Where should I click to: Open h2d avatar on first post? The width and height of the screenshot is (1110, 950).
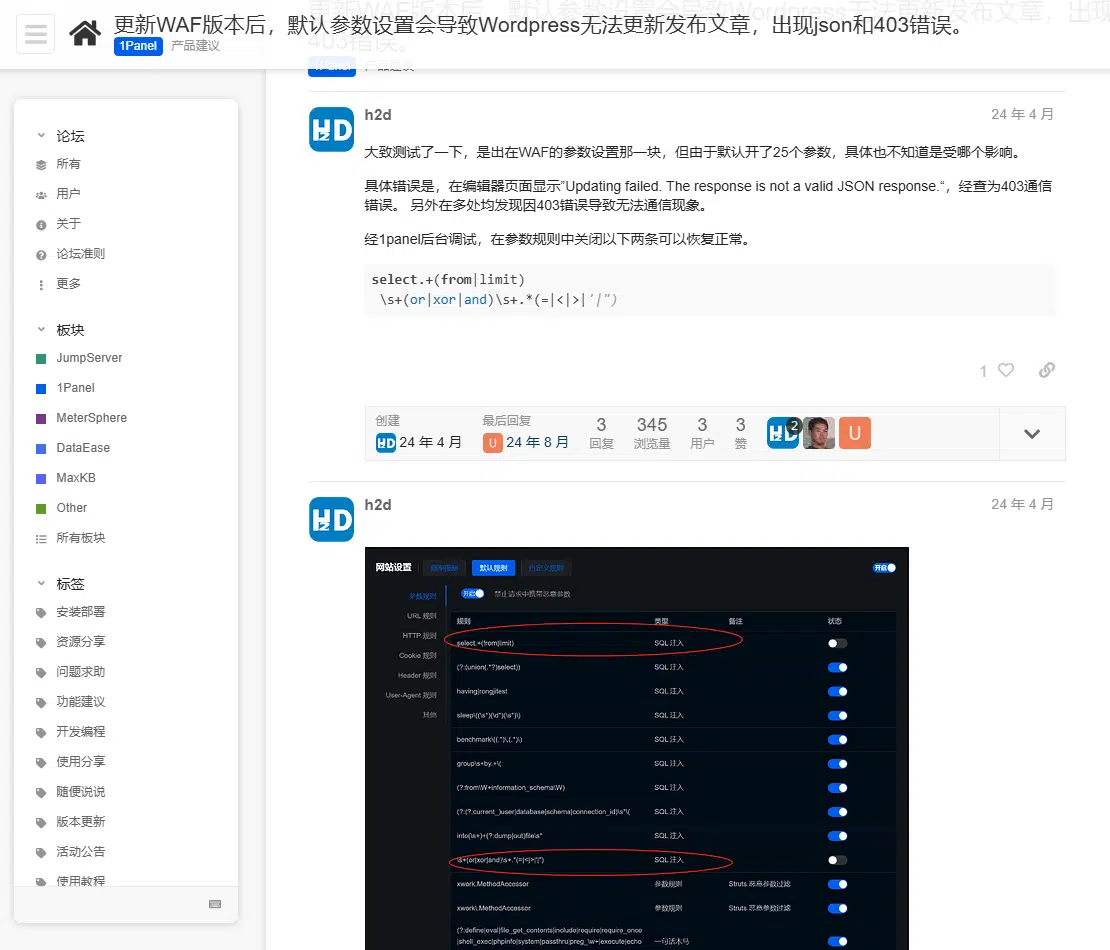click(331, 130)
